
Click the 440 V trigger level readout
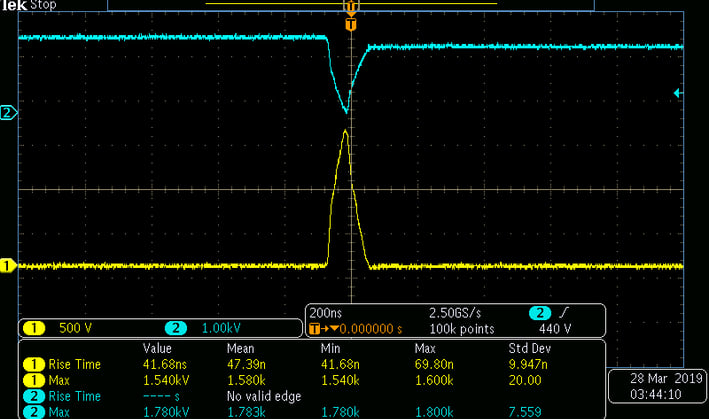555,329
